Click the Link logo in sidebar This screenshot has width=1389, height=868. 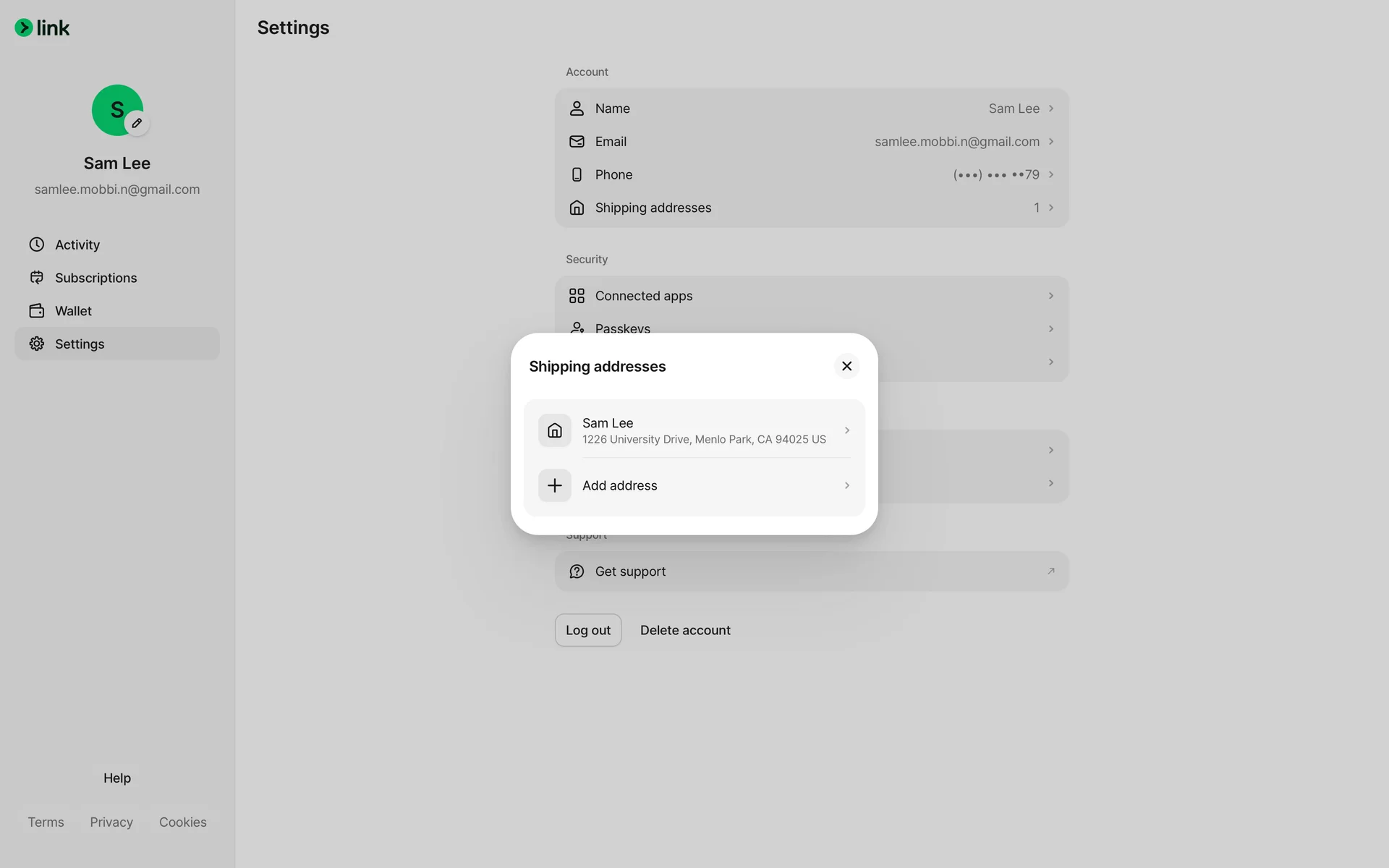42,28
